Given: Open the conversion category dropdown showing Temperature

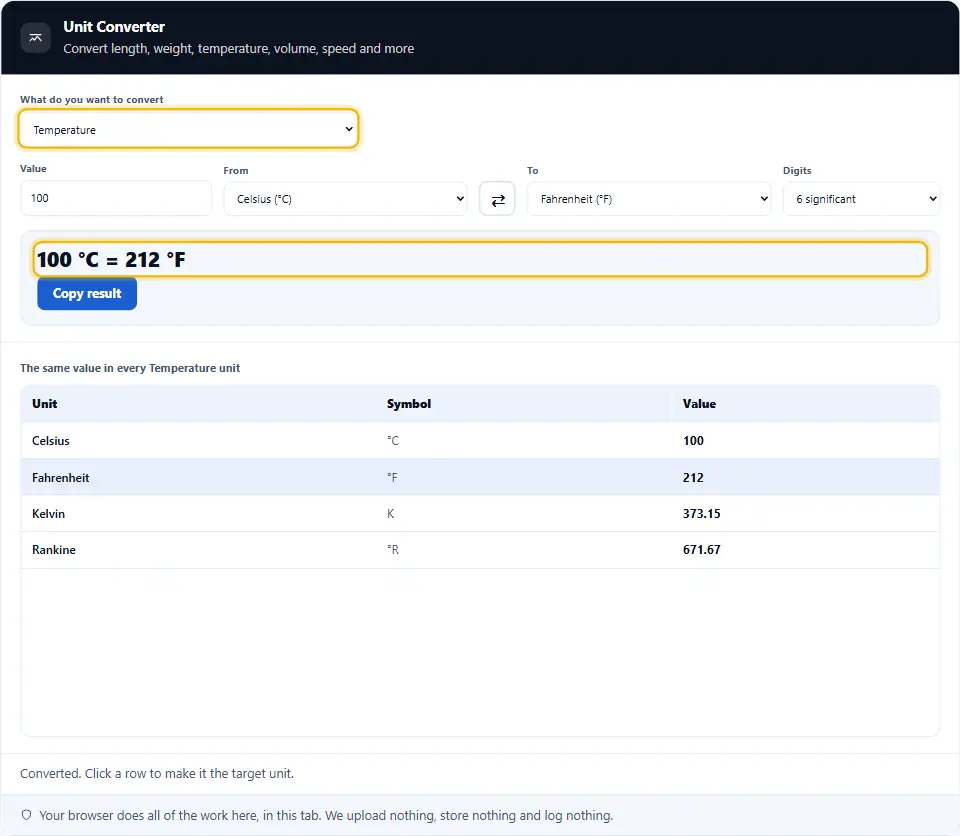Looking at the screenshot, I should (188, 129).
